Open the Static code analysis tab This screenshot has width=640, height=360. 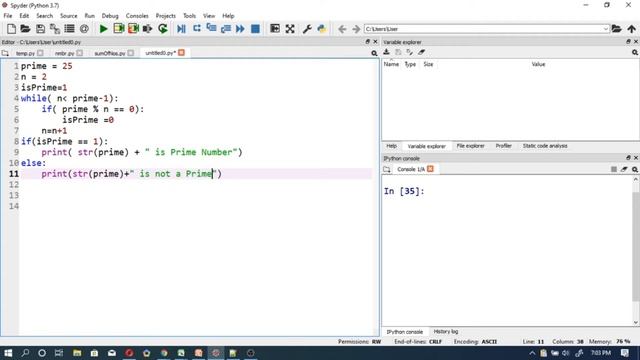[545, 146]
